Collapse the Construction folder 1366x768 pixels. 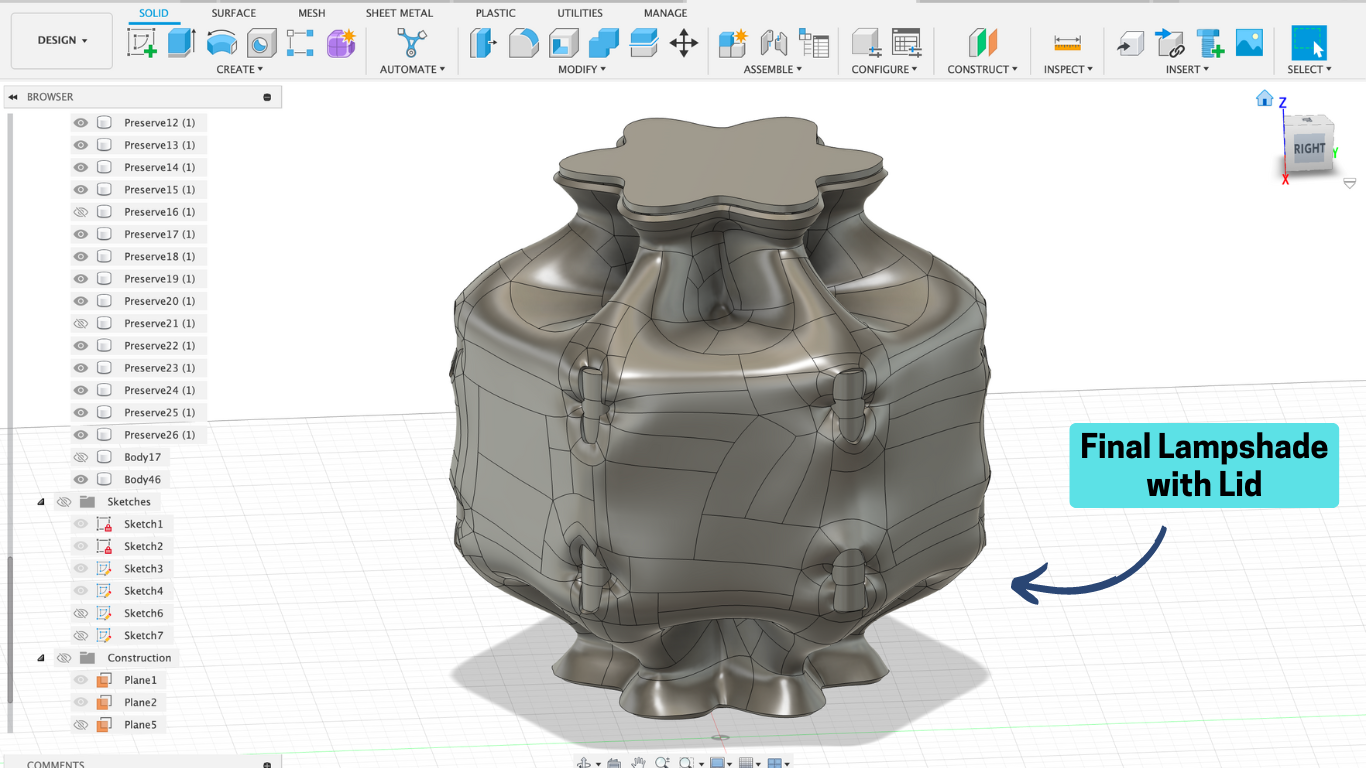(41, 658)
